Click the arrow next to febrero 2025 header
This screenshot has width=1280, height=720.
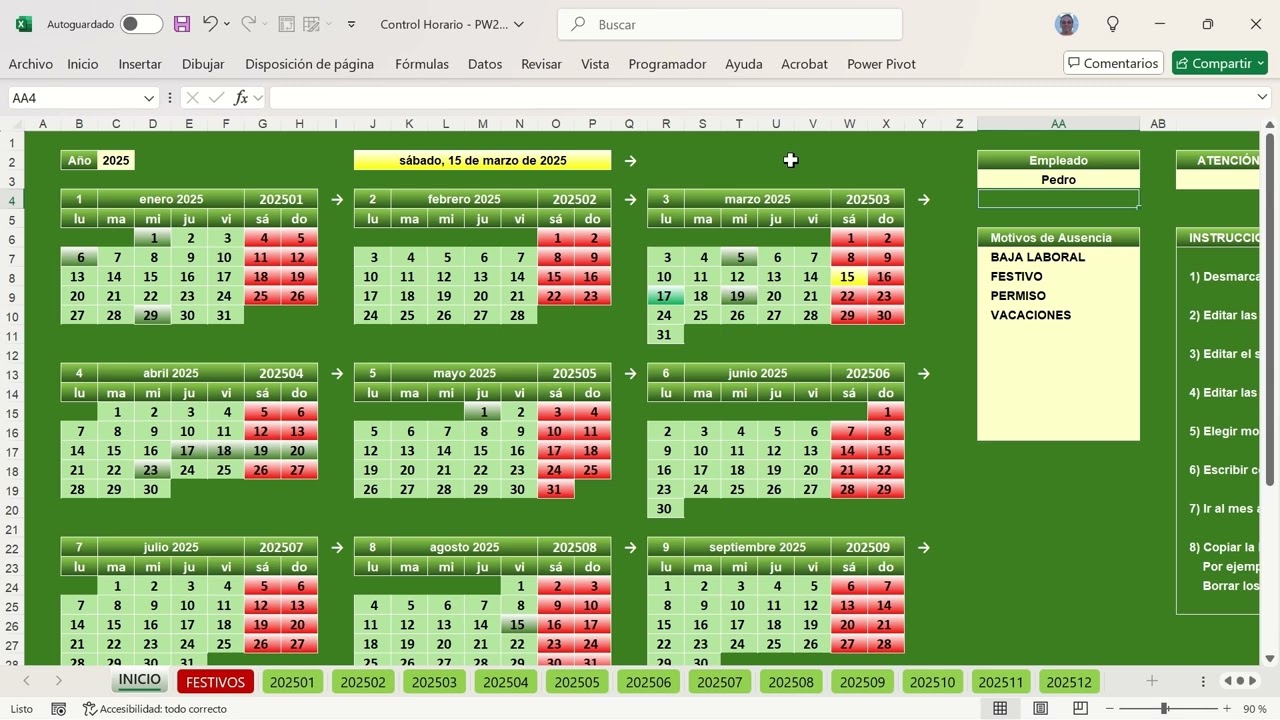coord(630,199)
